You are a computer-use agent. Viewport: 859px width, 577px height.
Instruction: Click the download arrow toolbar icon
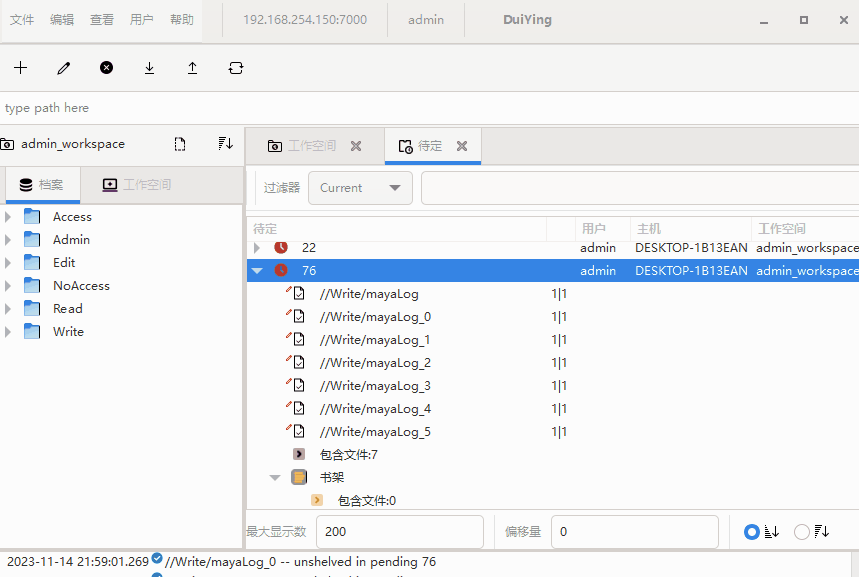tap(149, 68)
